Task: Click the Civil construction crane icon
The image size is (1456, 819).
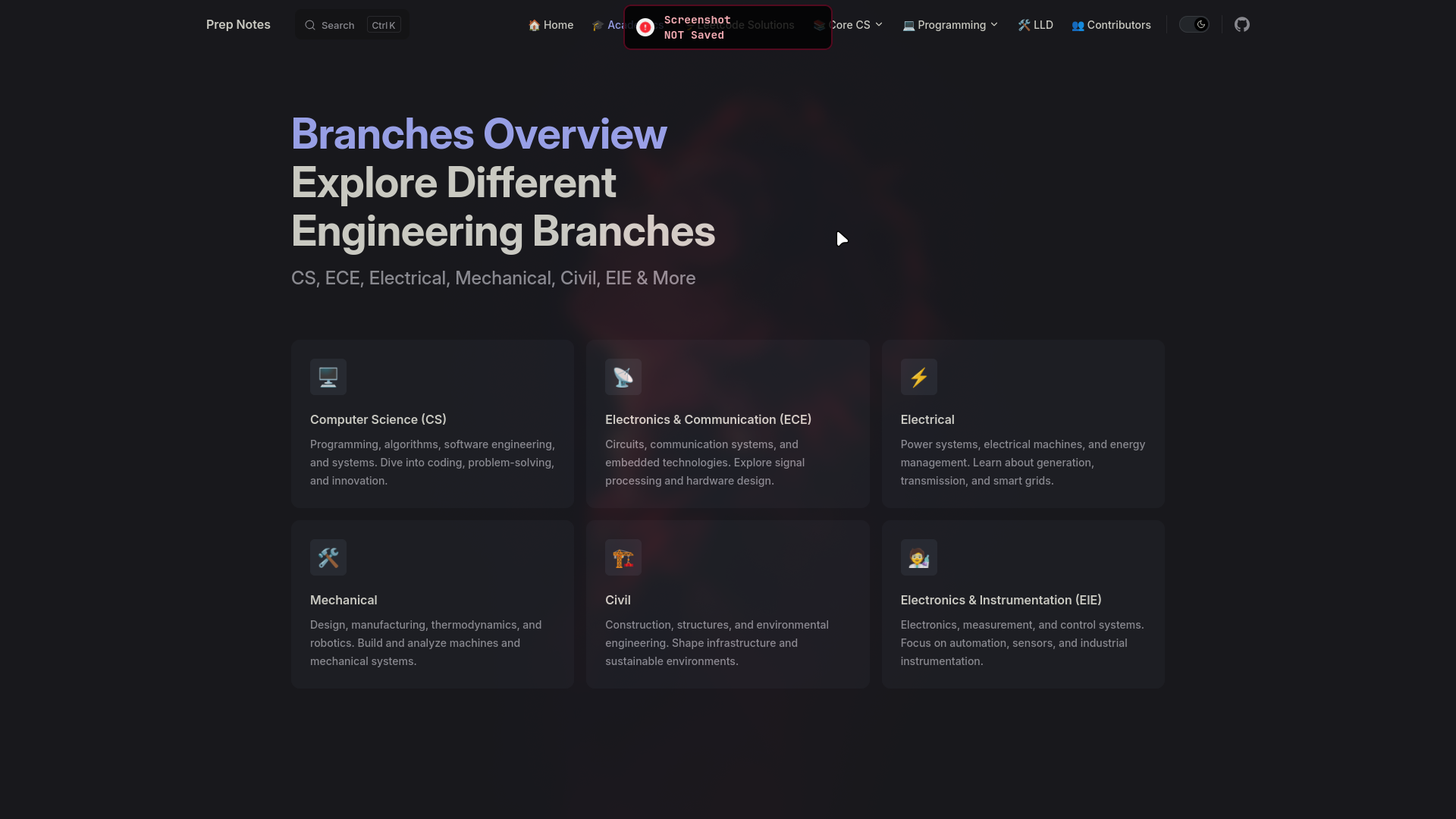Action: click(x=623, y=557)
